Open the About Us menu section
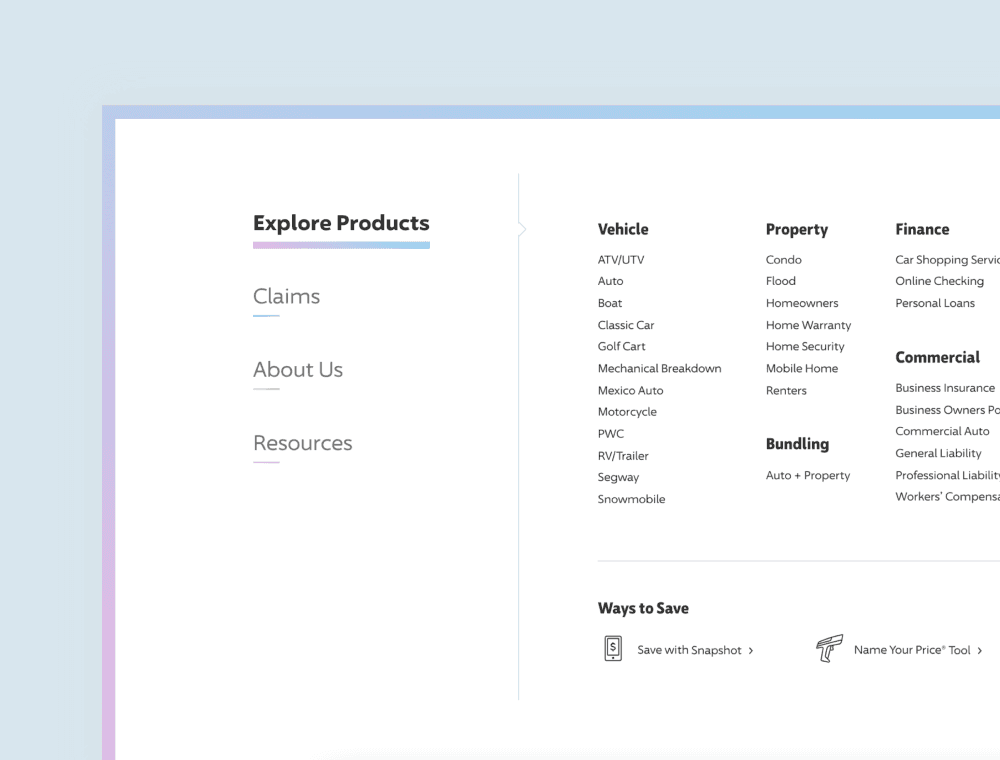This screenshot has width=1000, height=760. coord(298,370)
